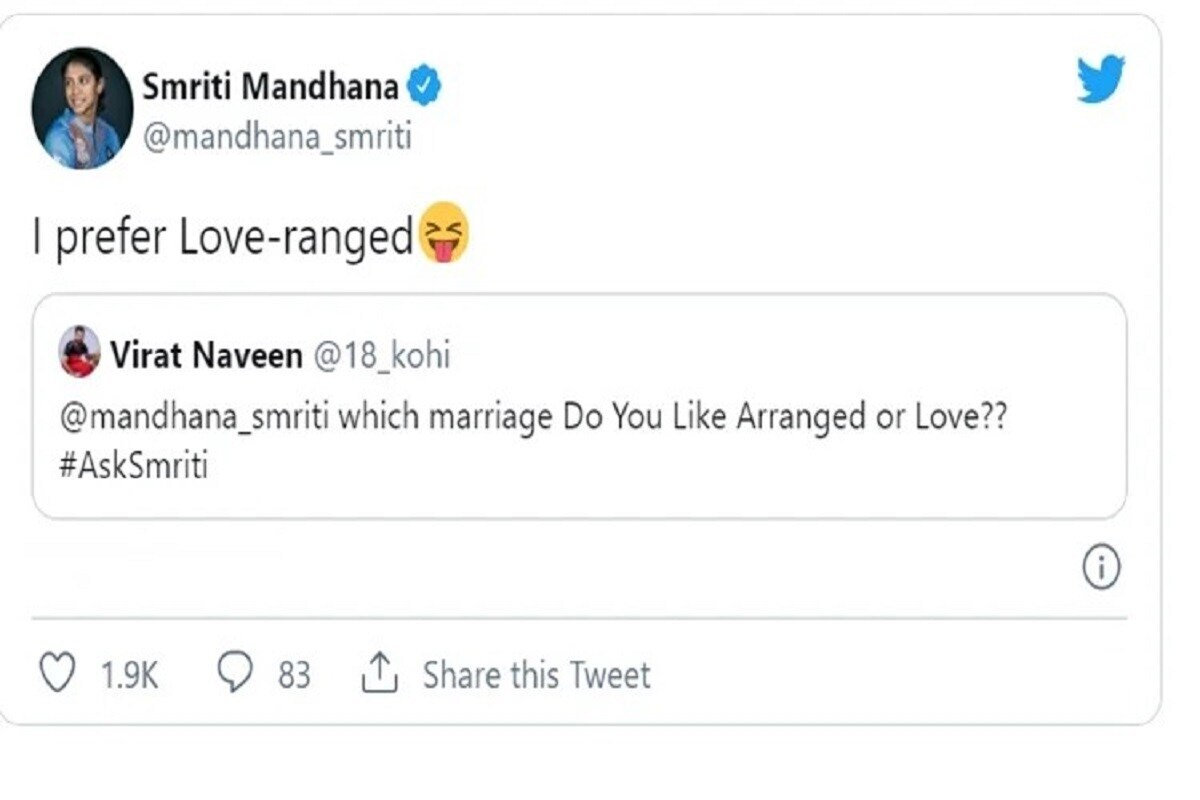Screen dimensions: 1200x800
Task: Click the Twitter bird logo
Action: tap(1100, 80)
